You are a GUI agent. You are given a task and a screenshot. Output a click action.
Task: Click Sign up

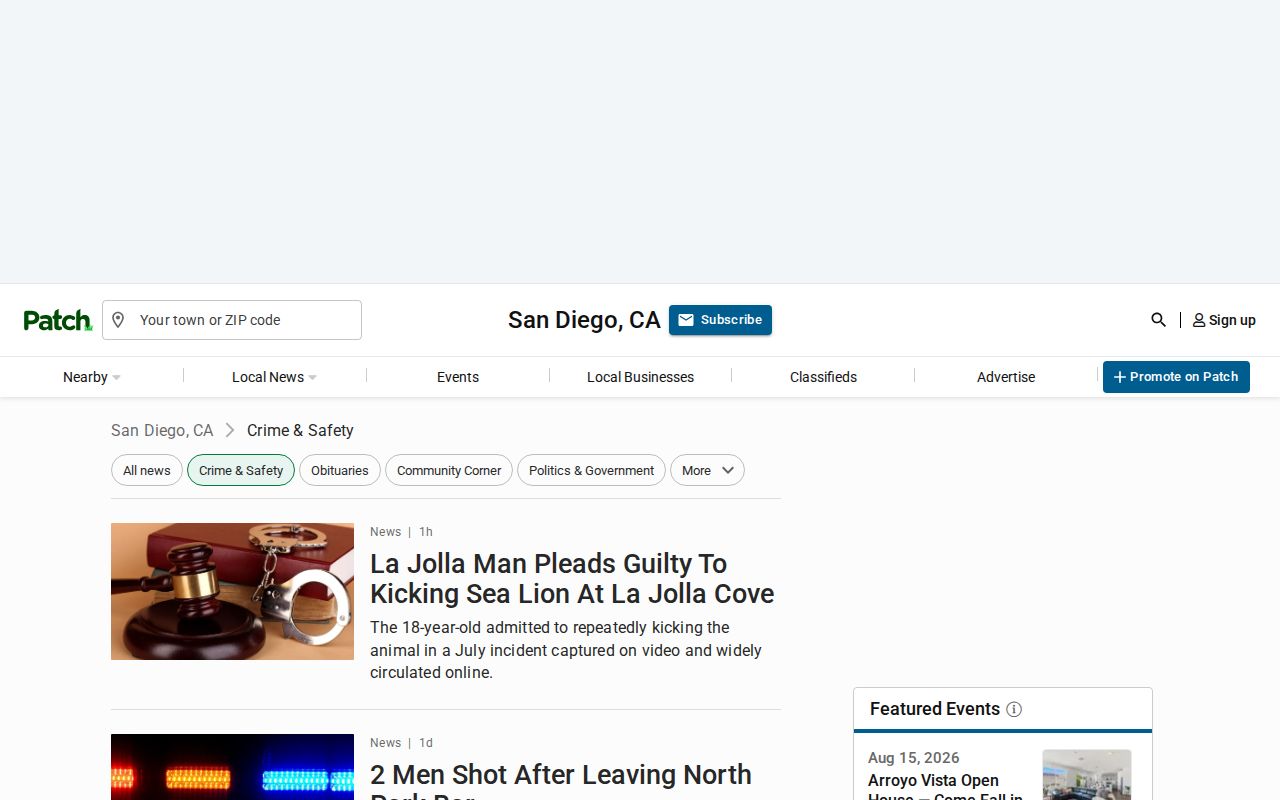[1224, 320]
